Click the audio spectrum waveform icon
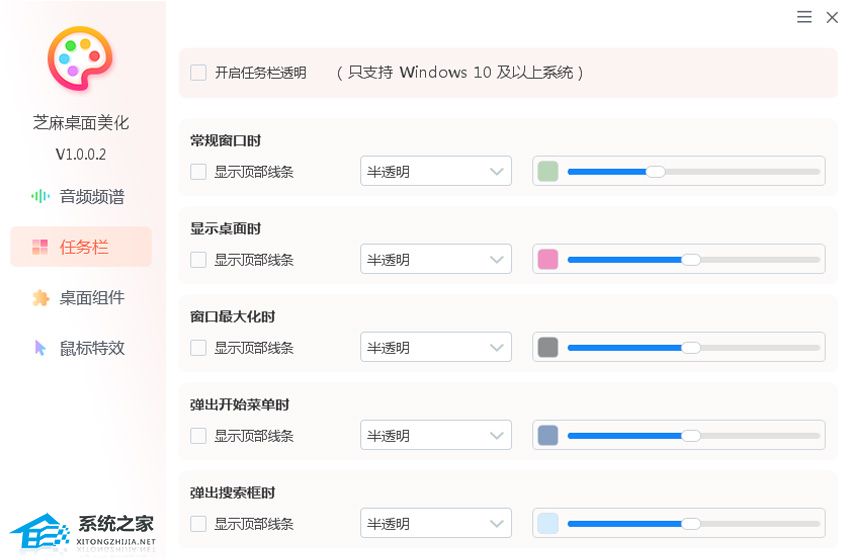850x560 pixels. [40, 197]
